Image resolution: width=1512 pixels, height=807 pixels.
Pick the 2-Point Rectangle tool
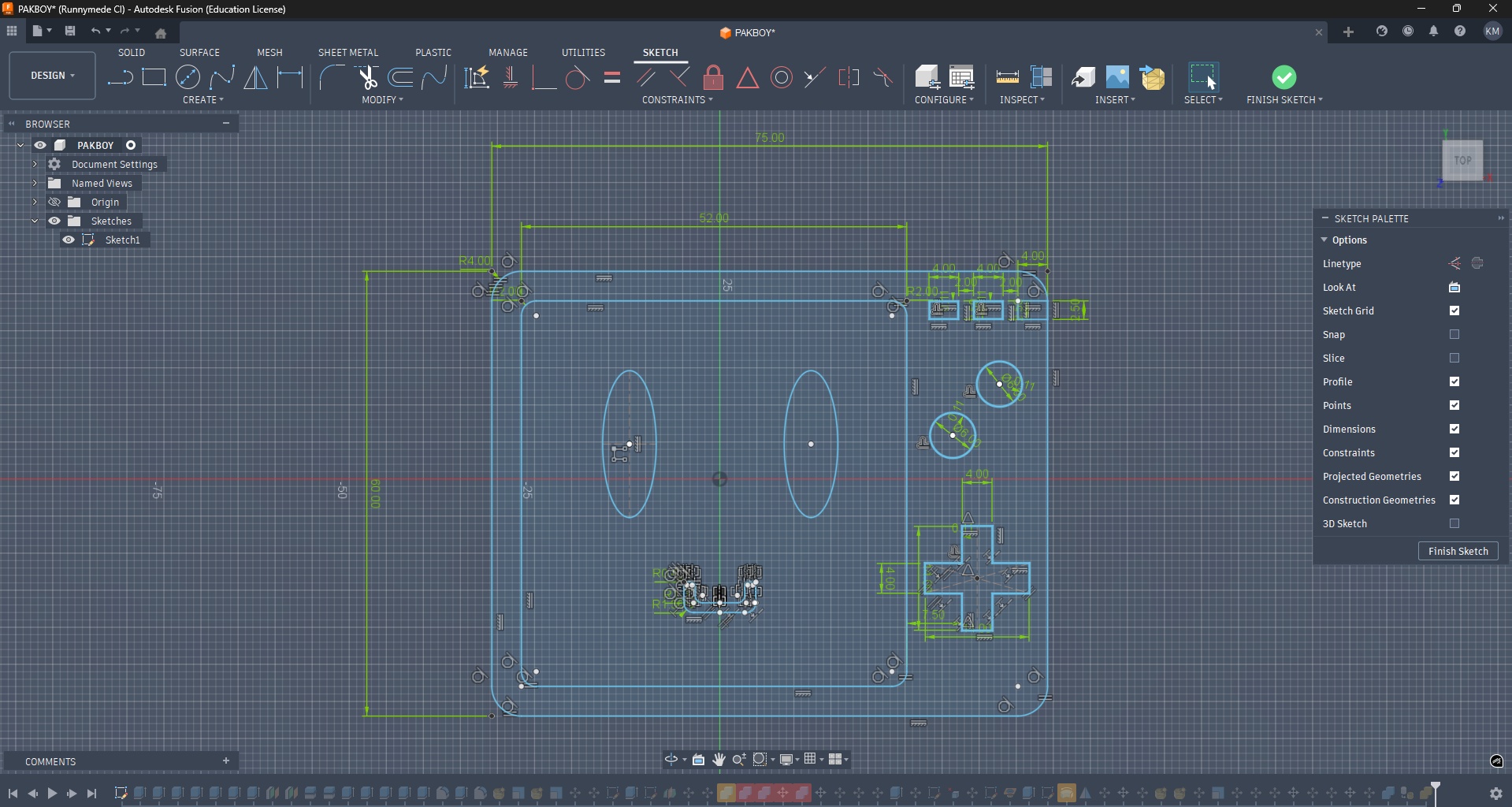[154, 77]
